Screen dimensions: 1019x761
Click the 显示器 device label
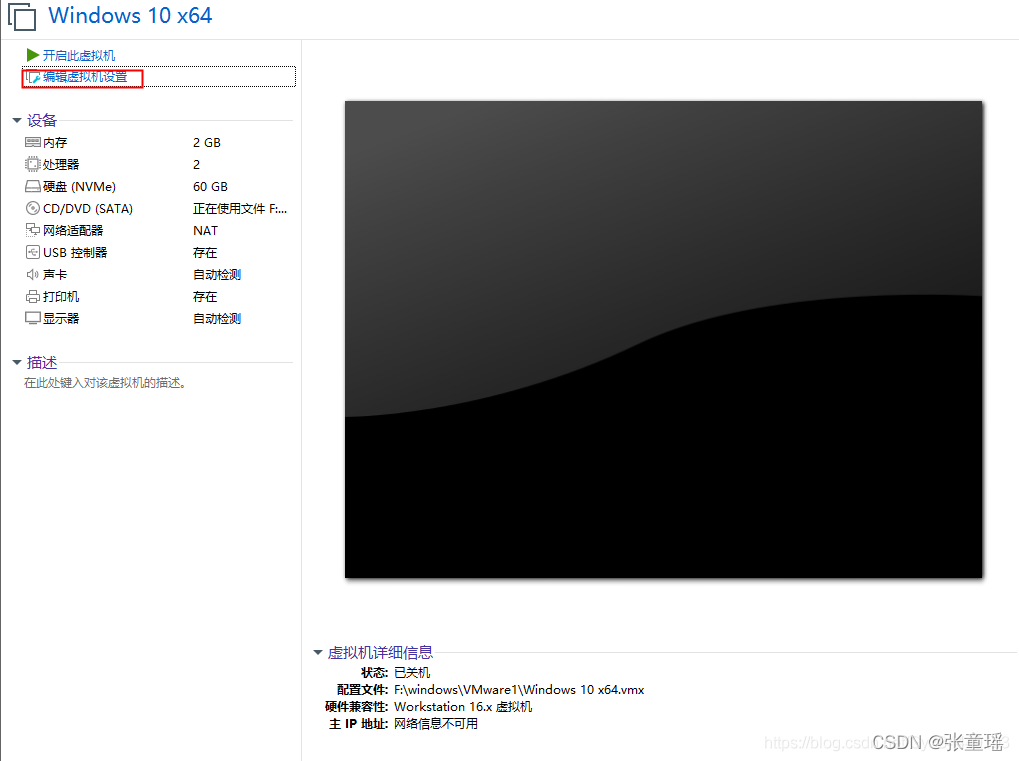coord(61,318)
